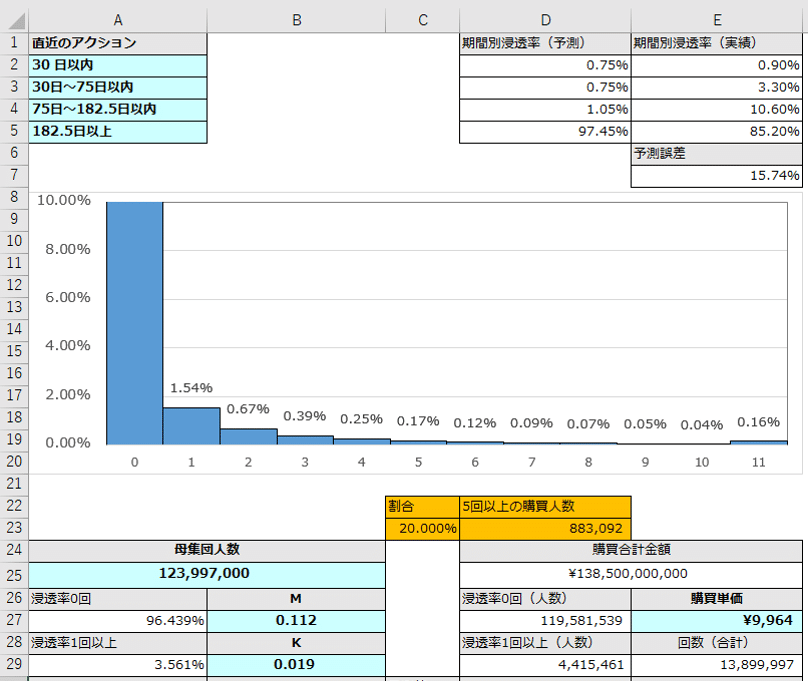This screenshot has height=681, width=808.
Task: Click the chart bar labeled 0.67%
Action: 248,436
